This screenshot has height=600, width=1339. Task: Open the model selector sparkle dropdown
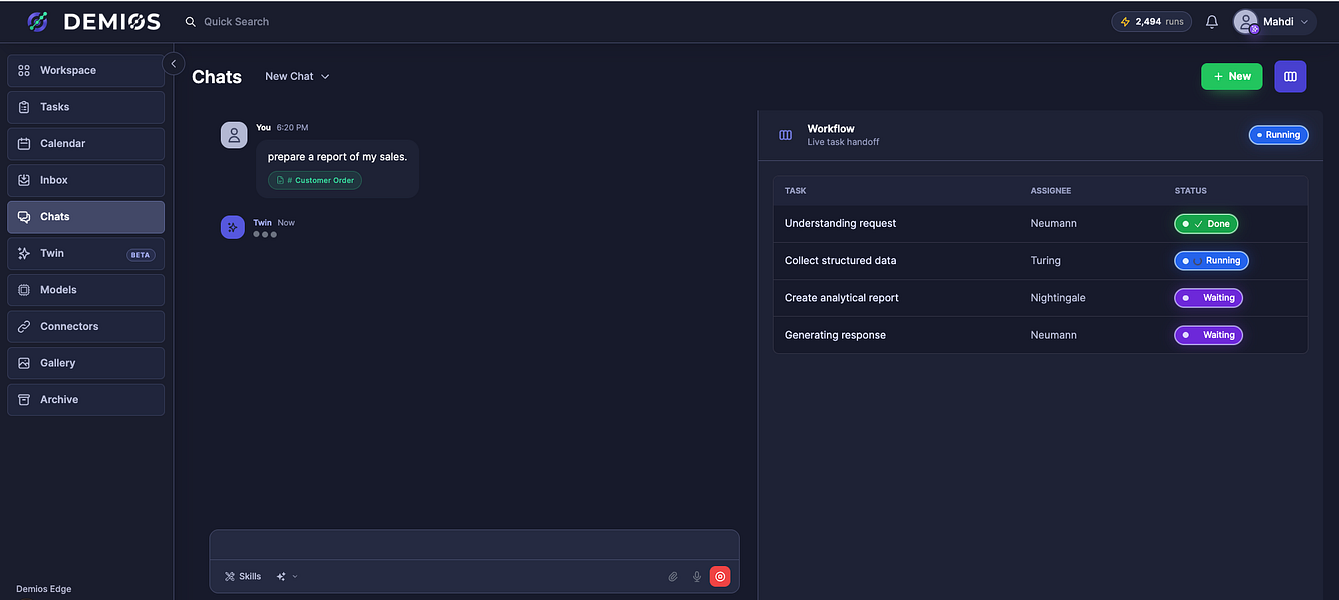tap(288, 577)
